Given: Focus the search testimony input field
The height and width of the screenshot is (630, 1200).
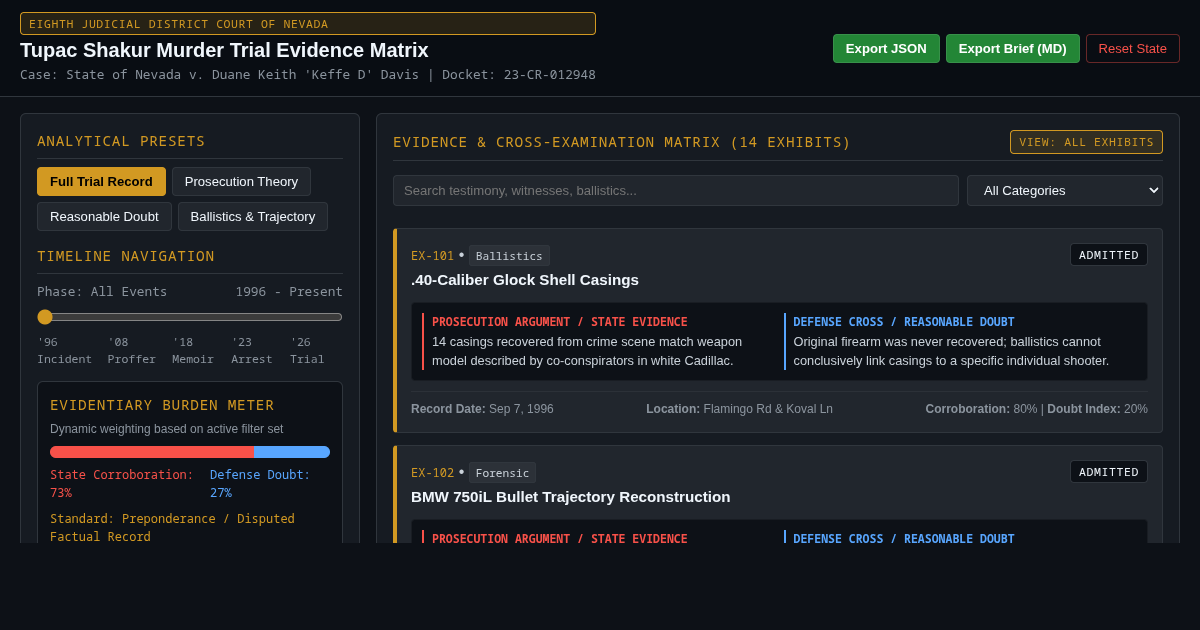Looking at the screenshot, I should click(676, 190).
